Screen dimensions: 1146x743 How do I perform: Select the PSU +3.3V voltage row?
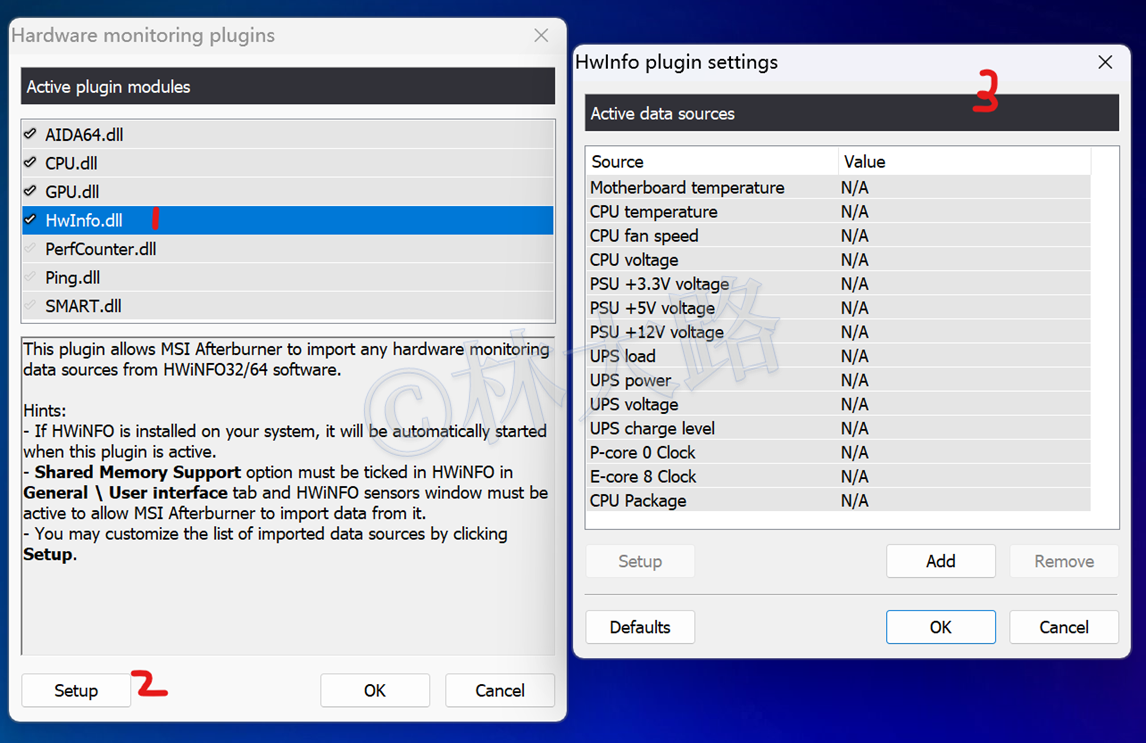pyautogui.click(x=838, y=284)
